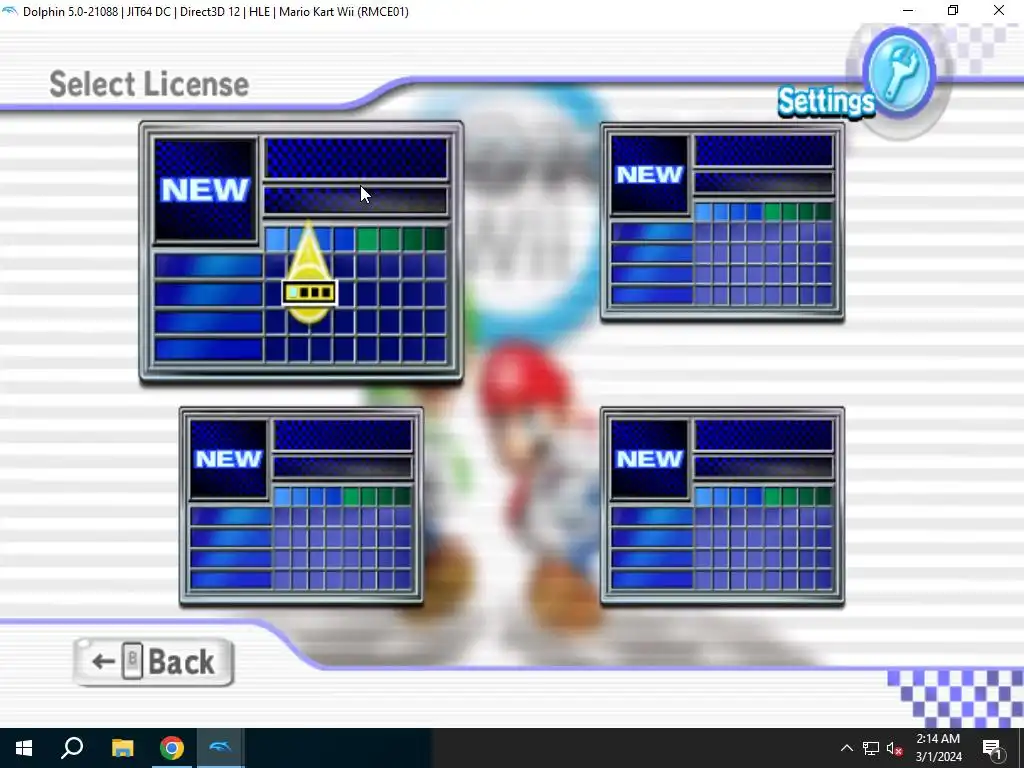Image resolution: width=1024 pixels, height=768 pixels.
Task: Open the Windows Start menu
Action: pyautogui.click(x=24, y=748)
